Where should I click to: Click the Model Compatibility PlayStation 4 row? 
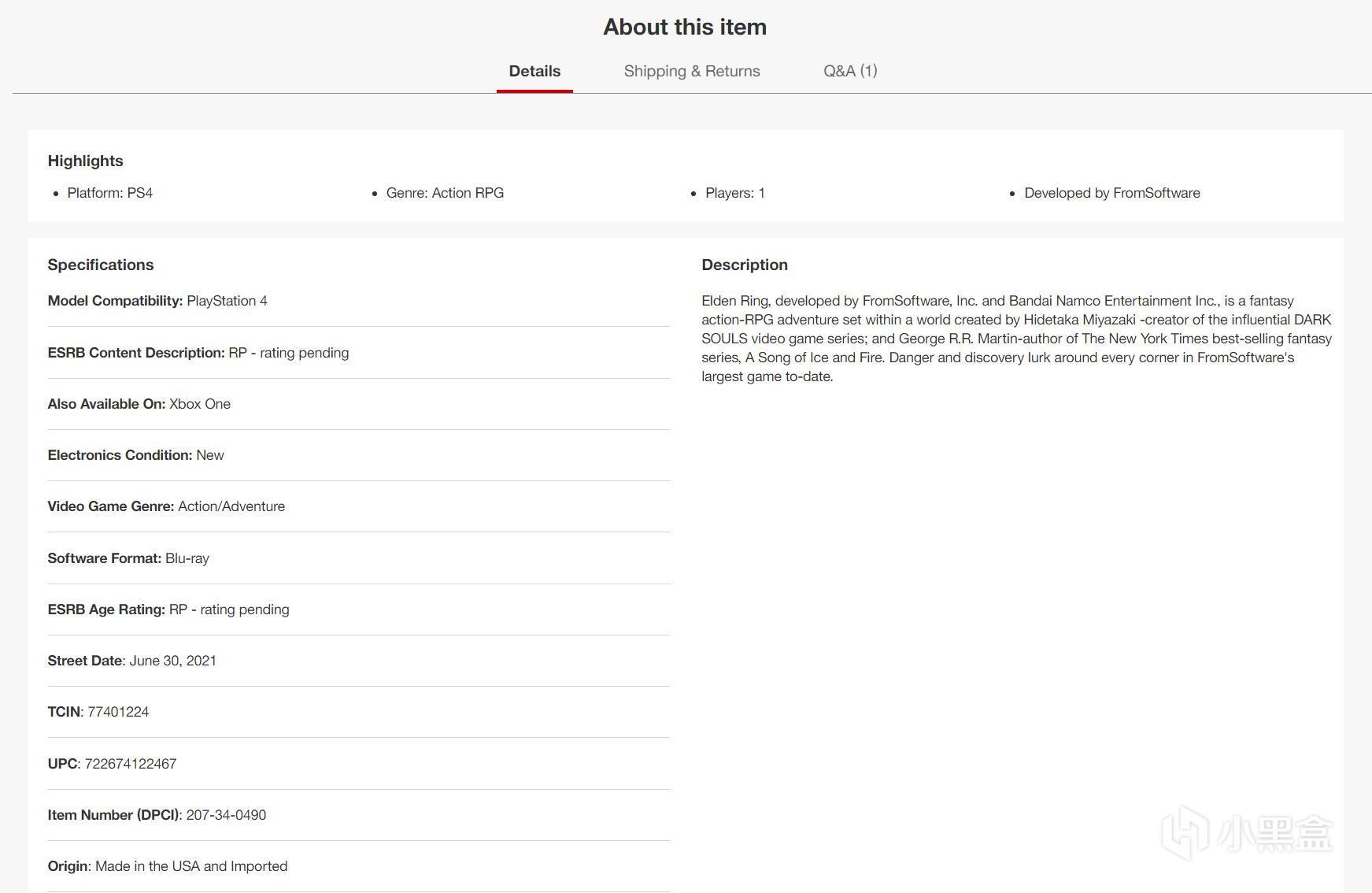(x=358, y=301)
